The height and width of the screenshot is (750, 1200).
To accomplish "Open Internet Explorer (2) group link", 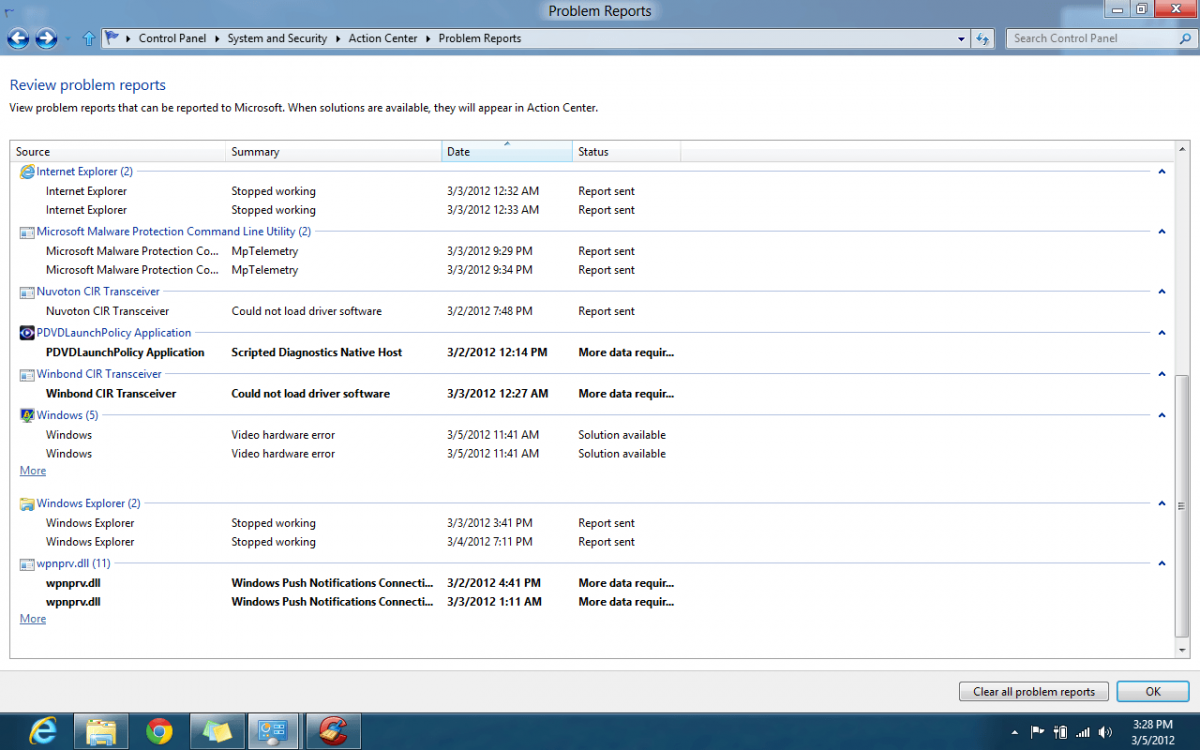I will (85, 172).
